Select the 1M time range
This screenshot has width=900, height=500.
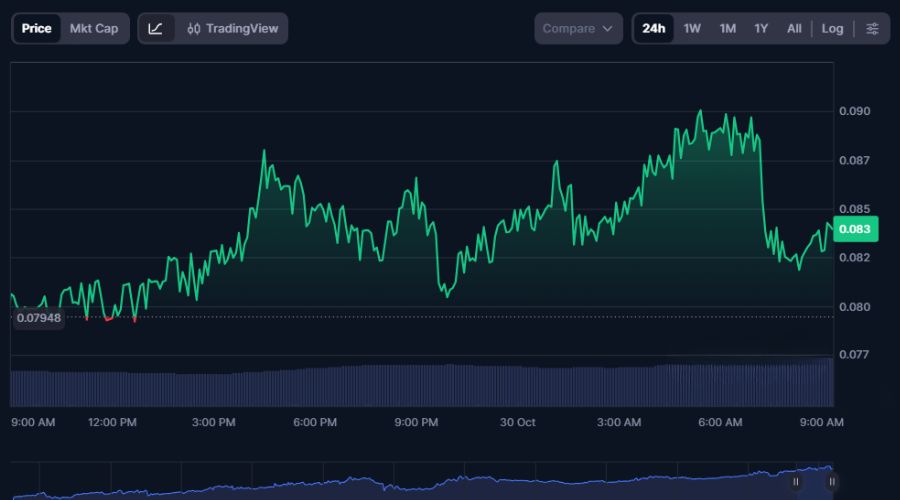pos(727,29)
